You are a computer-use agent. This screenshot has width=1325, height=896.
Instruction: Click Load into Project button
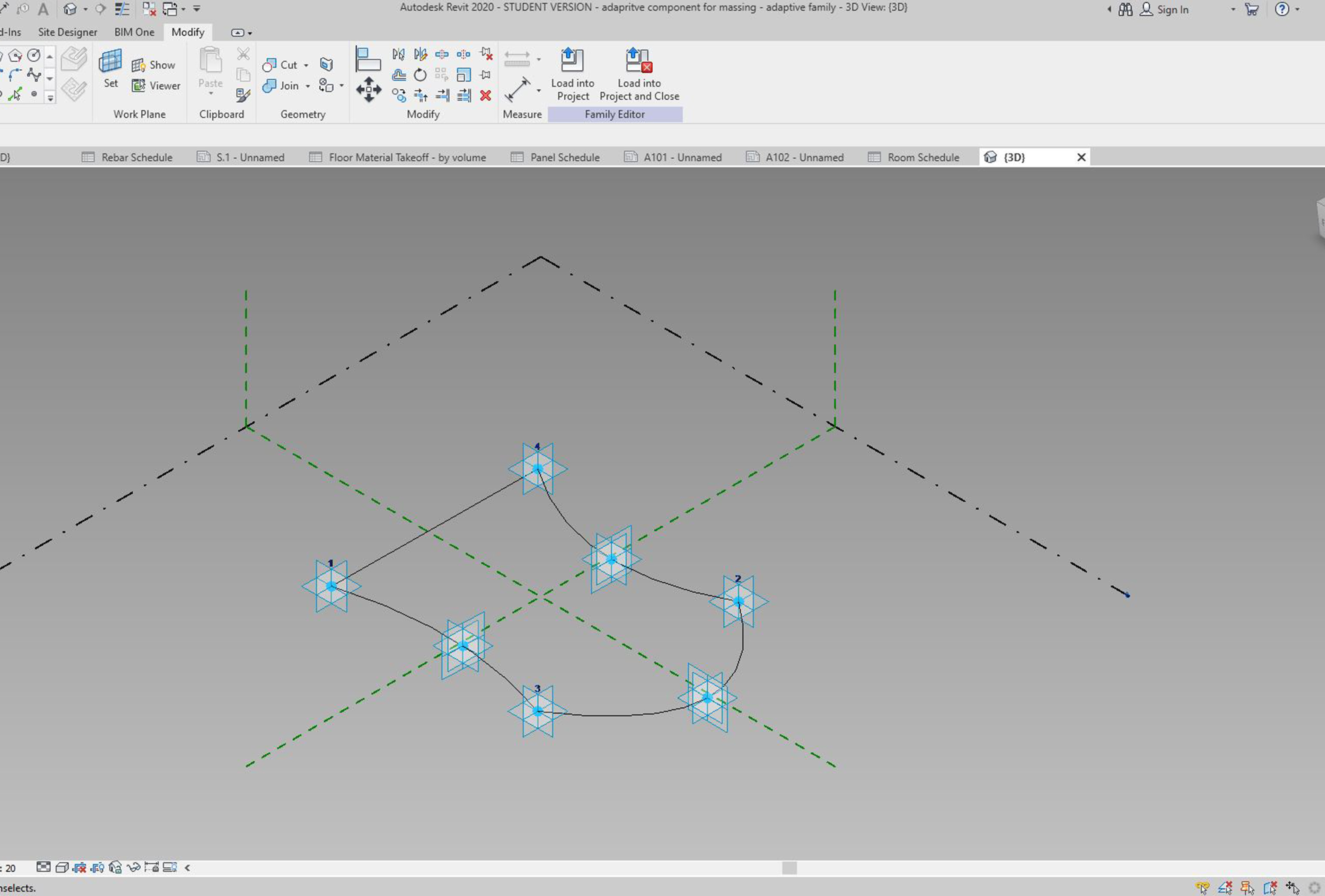pyautogui.click(x=572, y=74)
